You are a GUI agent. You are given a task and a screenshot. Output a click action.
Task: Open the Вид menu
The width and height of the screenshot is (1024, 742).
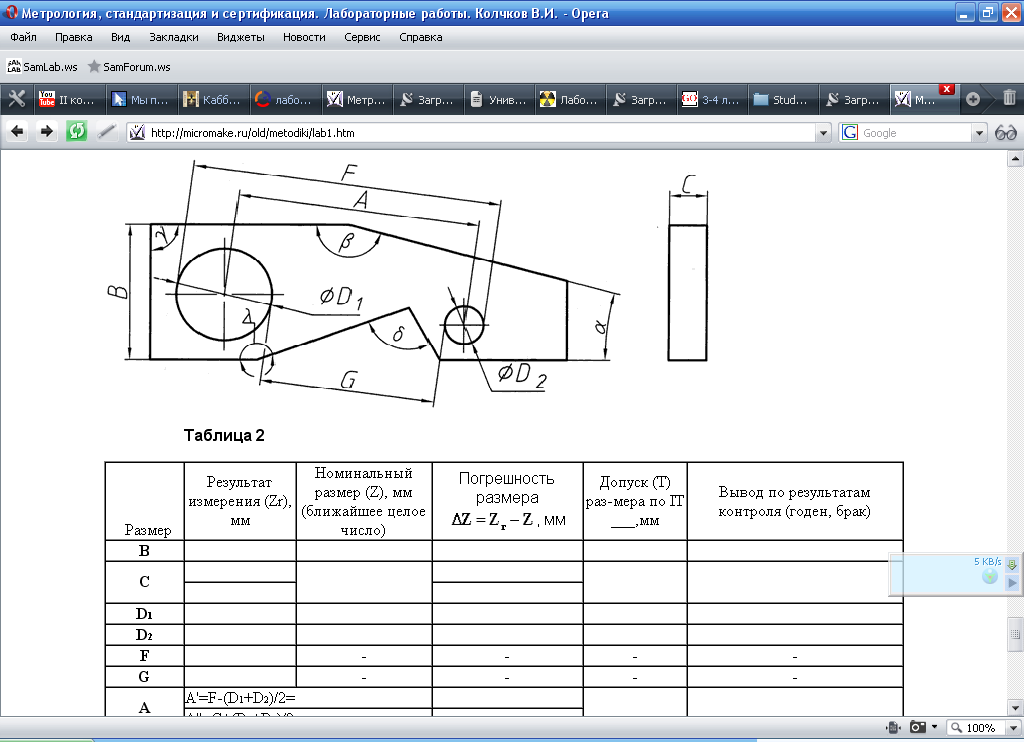point(120,37)
